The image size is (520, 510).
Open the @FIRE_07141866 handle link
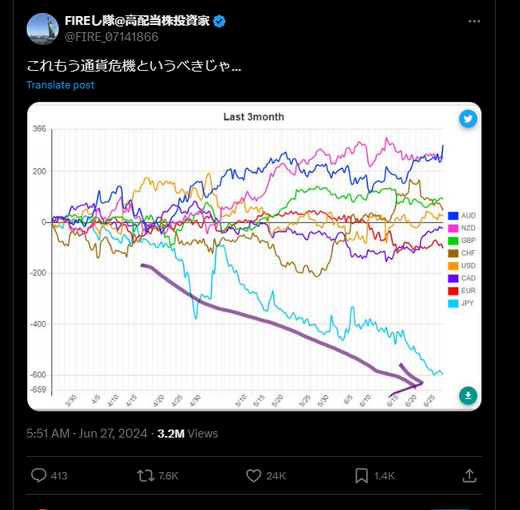click(112, 37)
